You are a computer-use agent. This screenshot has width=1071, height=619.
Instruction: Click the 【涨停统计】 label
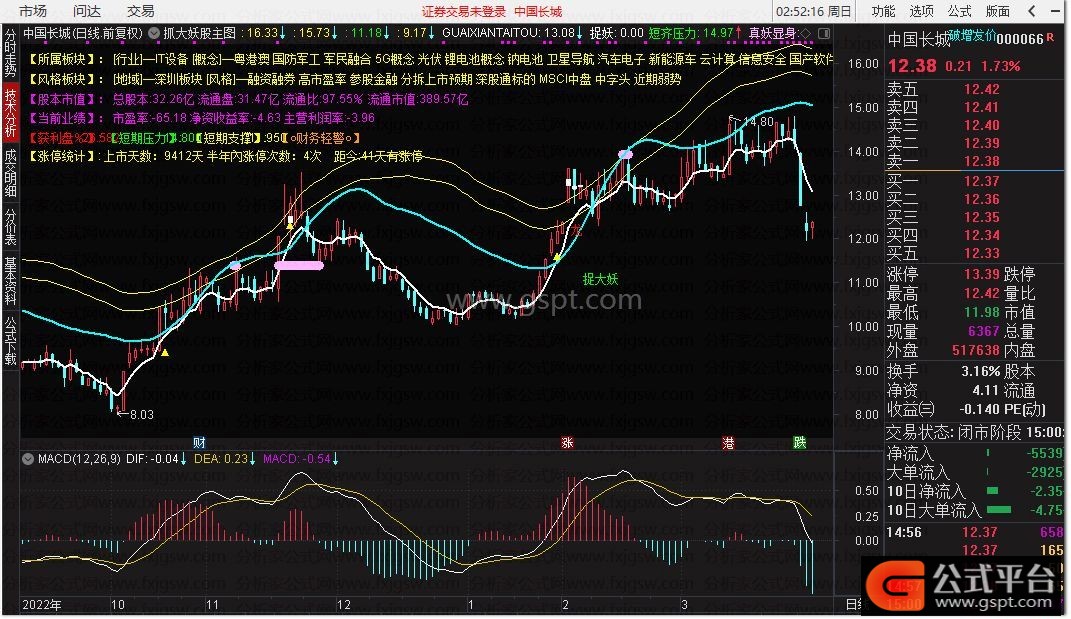coord(62,156)
